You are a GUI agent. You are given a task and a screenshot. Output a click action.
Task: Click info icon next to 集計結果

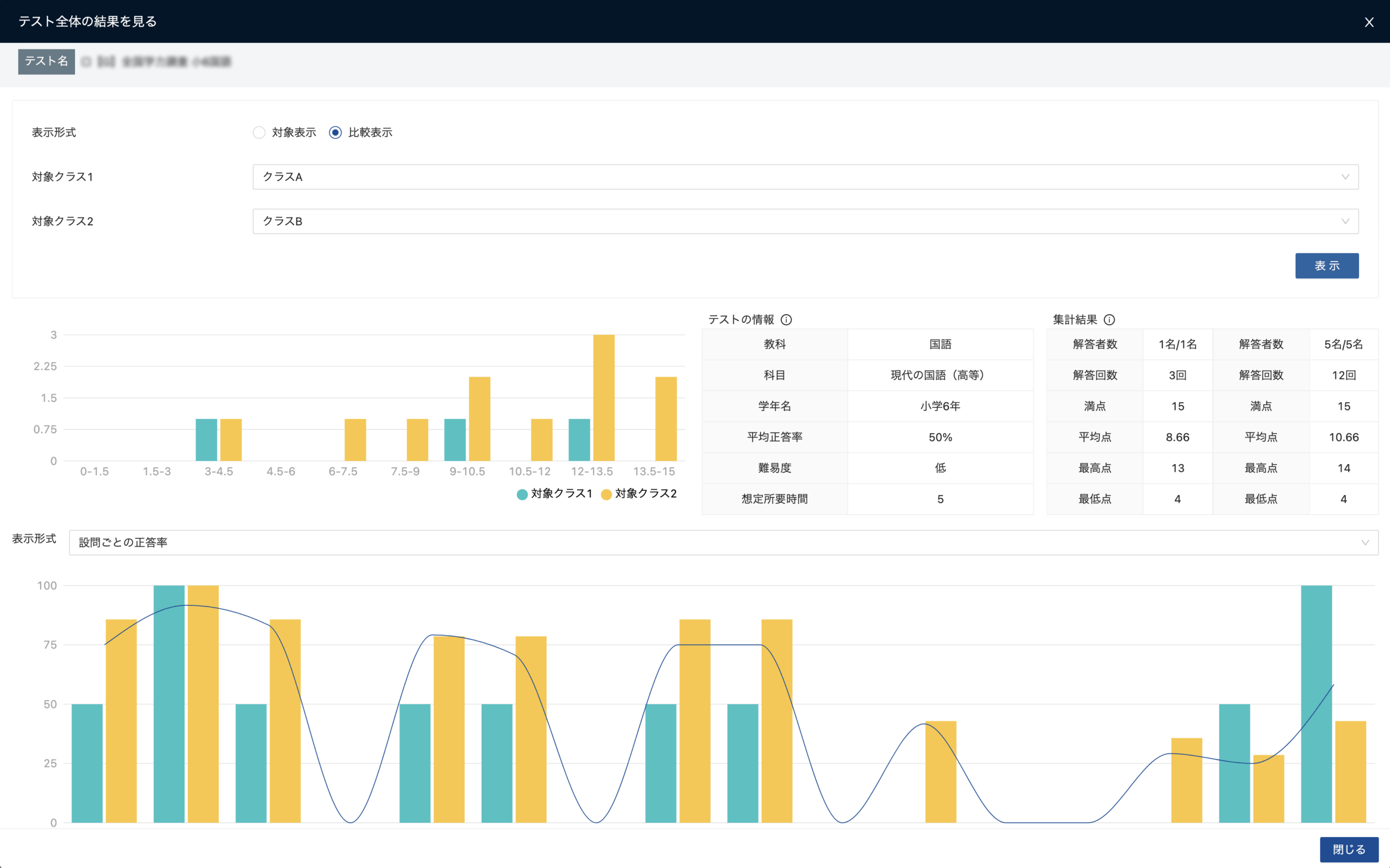[x=1109, y=320]
